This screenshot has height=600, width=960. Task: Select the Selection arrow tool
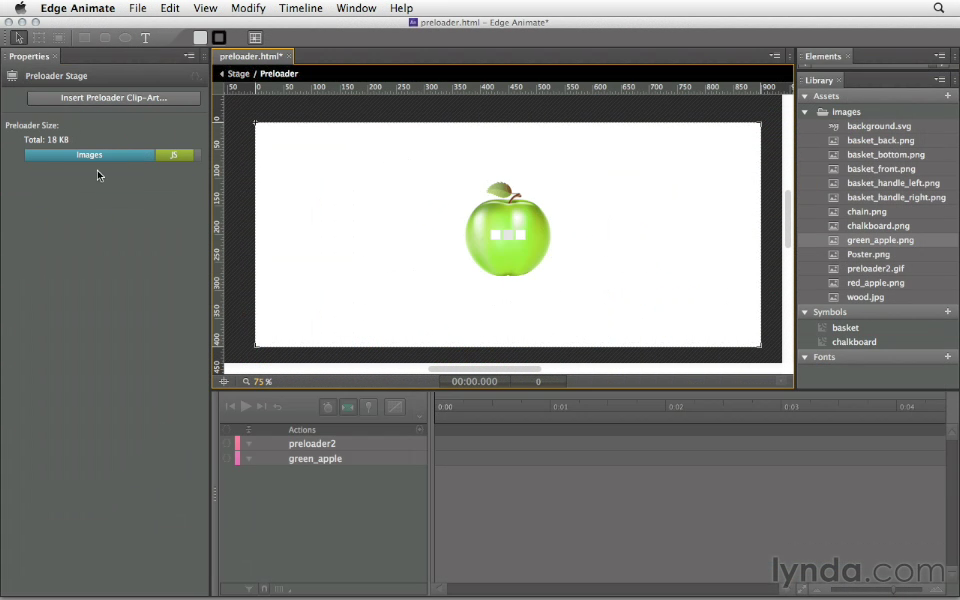point(19,38)
